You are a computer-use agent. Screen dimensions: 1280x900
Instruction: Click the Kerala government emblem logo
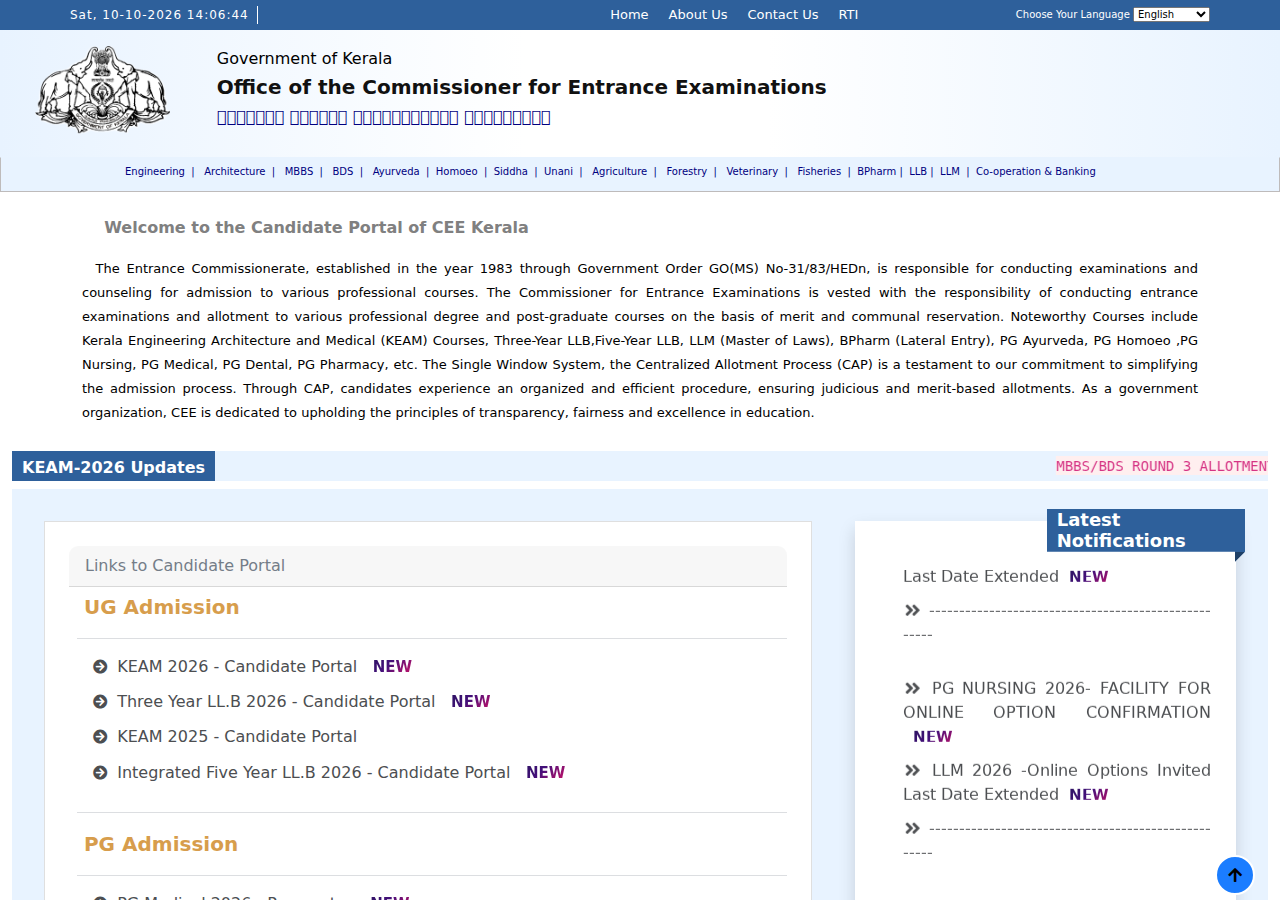pyautogui.click(x=102, y=90)
